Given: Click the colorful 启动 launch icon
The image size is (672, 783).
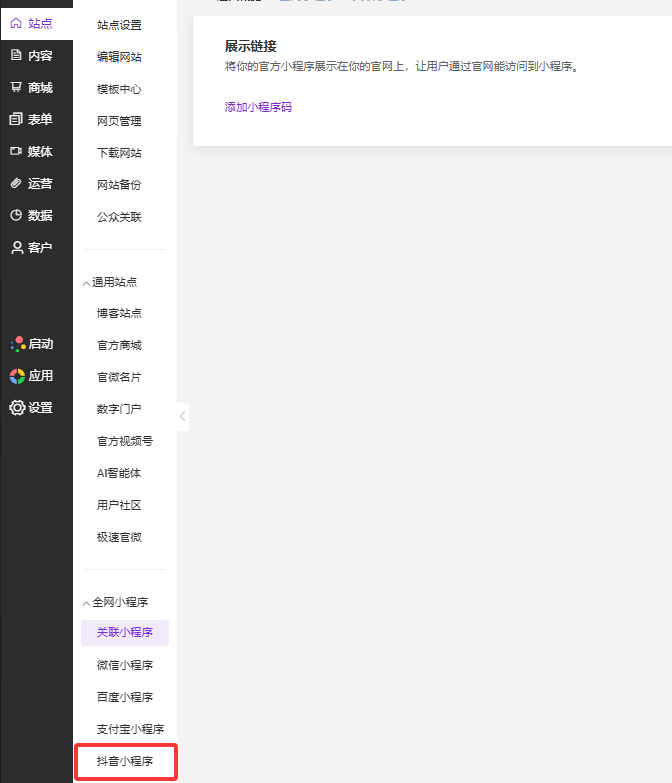Looking at the screenshot, I should pyautogui.click(x=17, y=343).
